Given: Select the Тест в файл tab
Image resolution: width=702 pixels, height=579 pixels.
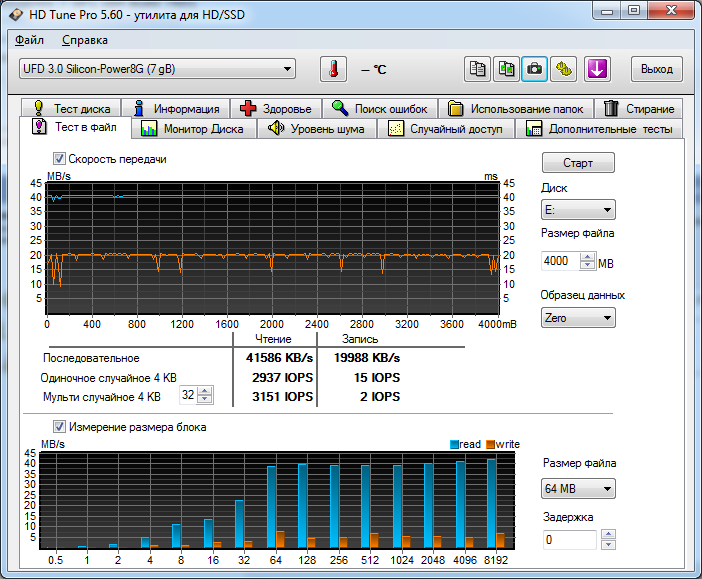Looking at the screenshot, I should pyautogui.click(x=75, y=127).
